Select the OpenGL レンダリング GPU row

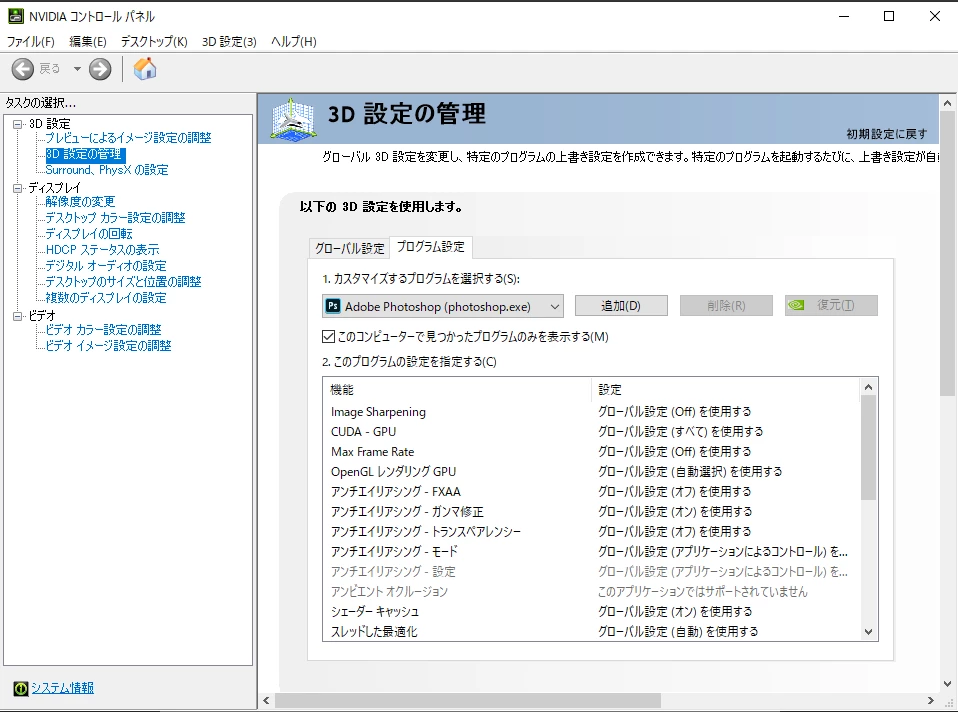[x=591, y=472]
